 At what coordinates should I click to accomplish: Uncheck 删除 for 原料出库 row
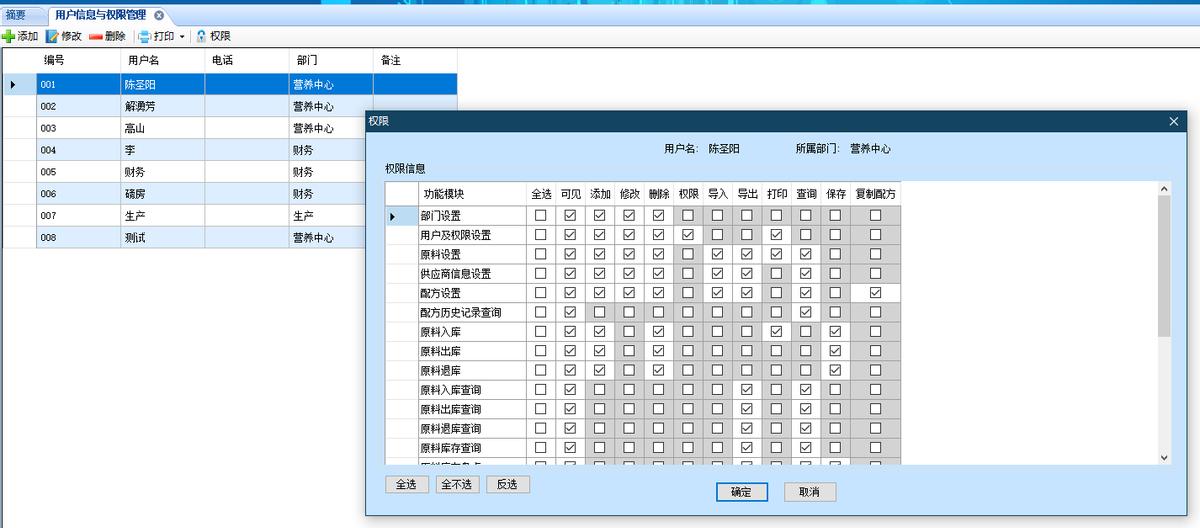(658, 351)
